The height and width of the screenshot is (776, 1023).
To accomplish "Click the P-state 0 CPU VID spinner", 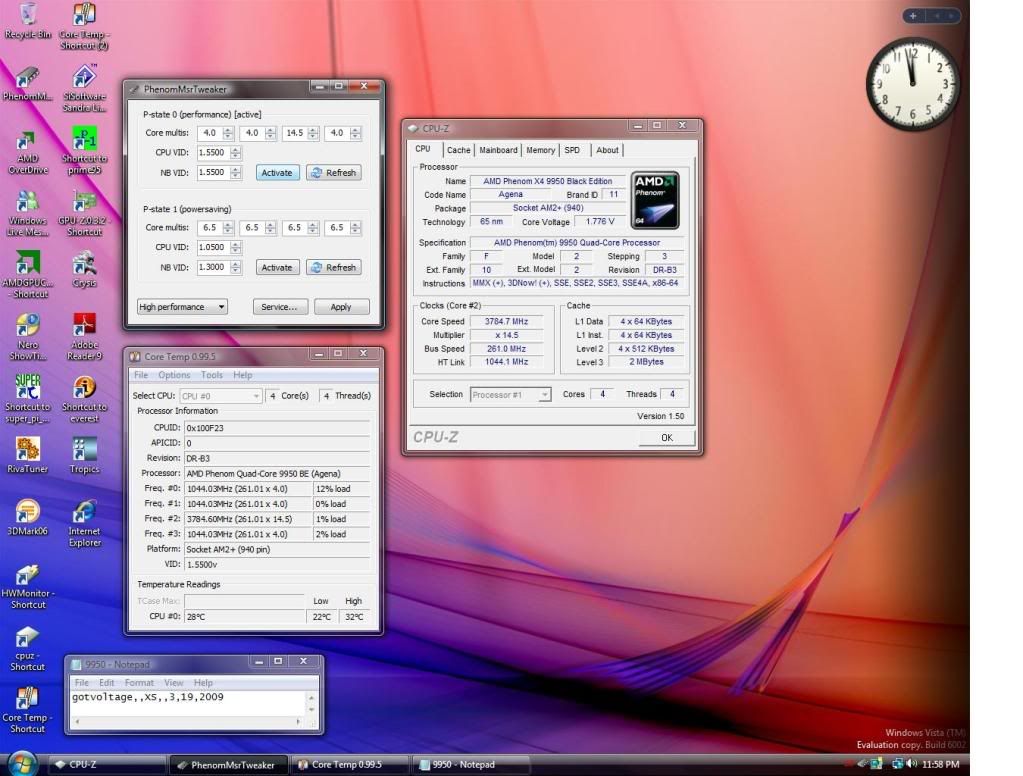I will point(235,153).
